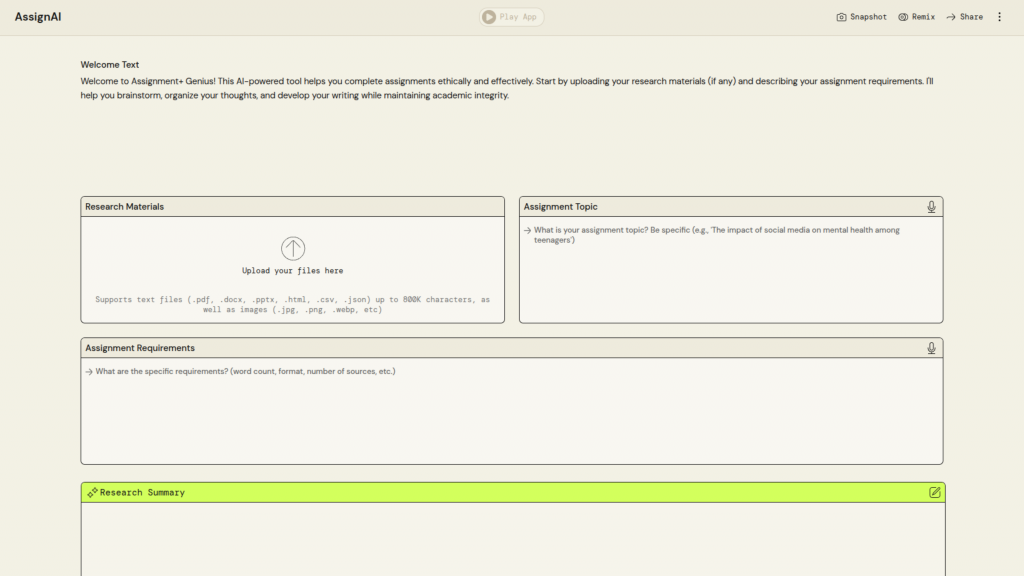Click the Play App button
1024x576 pixels.
pos(511,17)
